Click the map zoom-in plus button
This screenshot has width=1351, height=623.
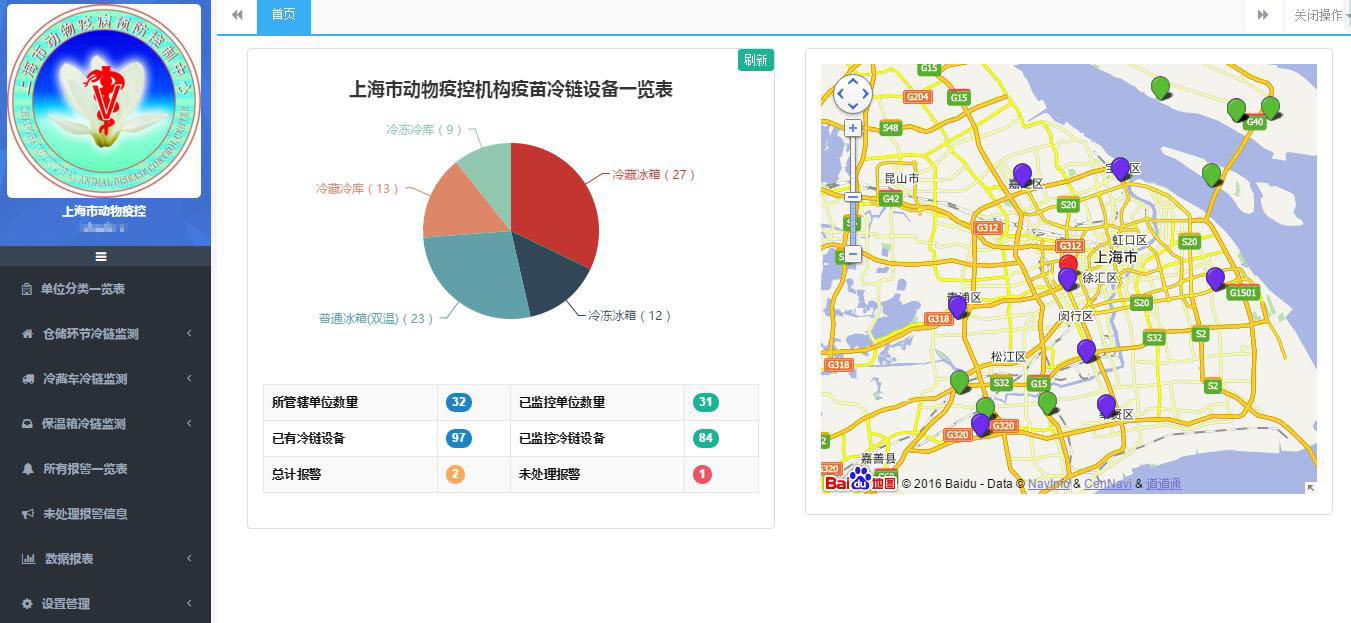point(853,128)
